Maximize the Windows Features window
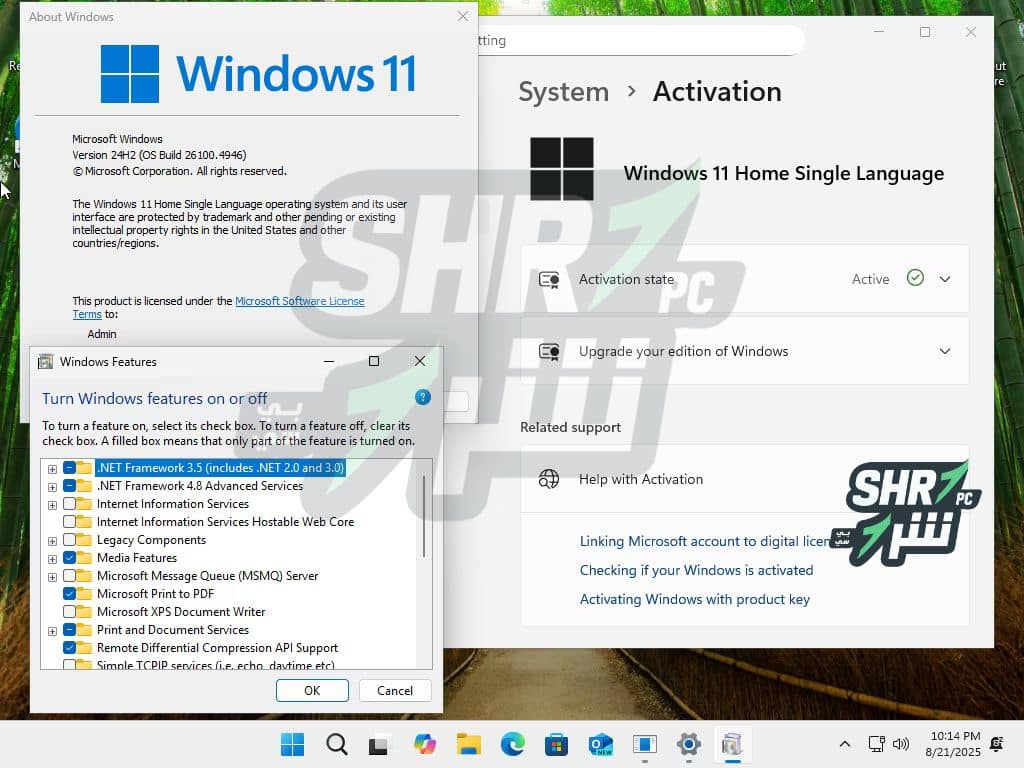Viewport: 1024px width, 768px height. 374,361
